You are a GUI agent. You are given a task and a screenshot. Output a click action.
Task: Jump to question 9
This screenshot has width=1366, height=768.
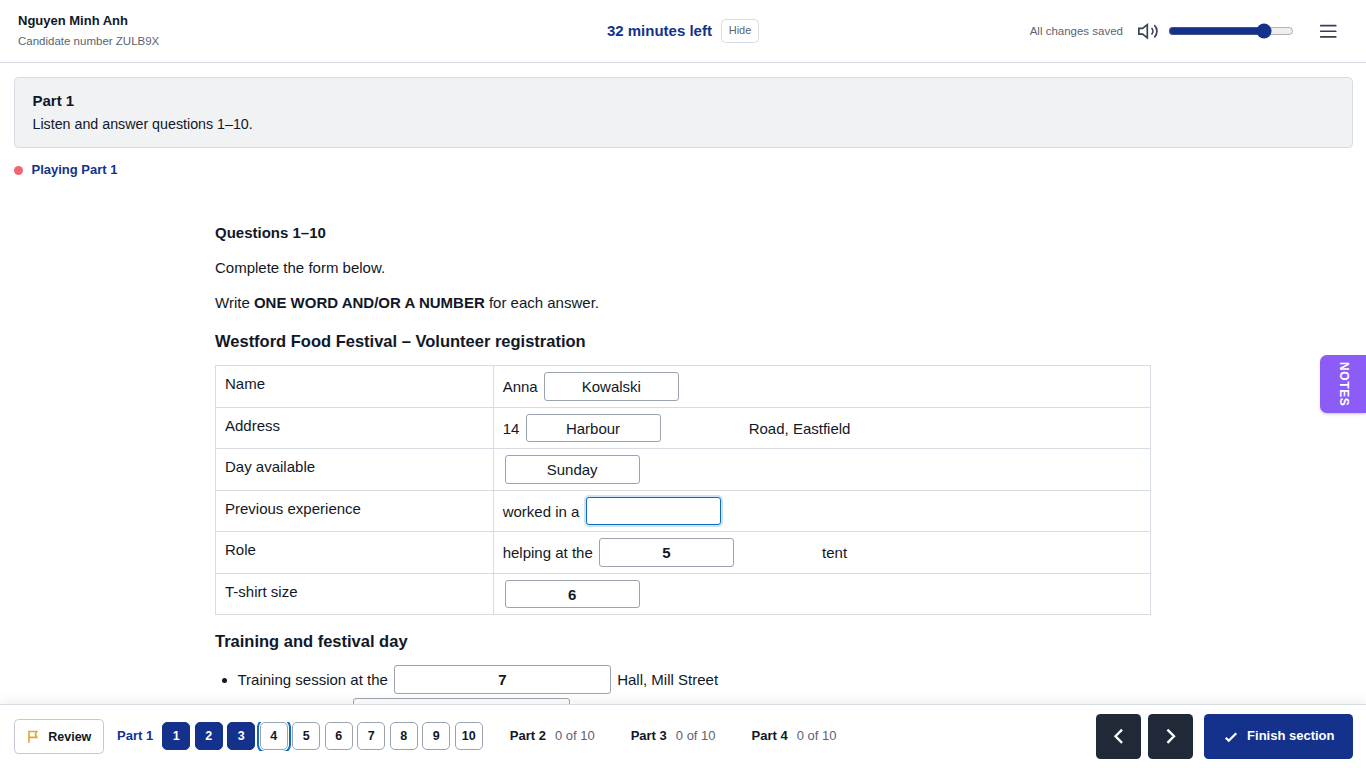click(x=436, y=736)
